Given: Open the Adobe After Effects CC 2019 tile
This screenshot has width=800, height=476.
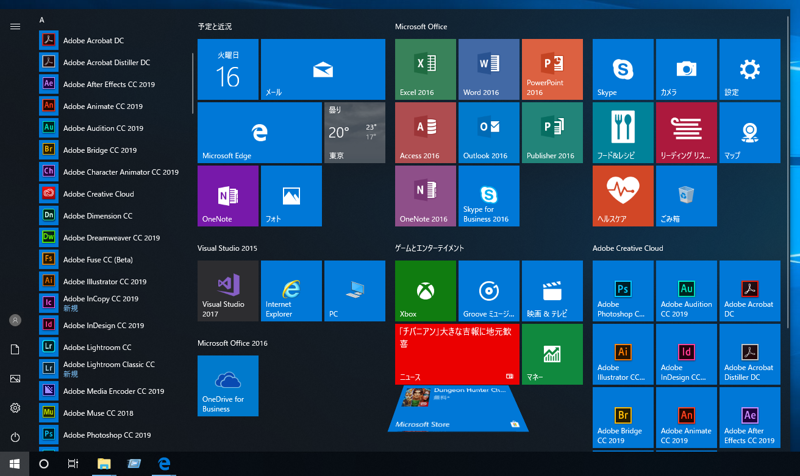Looking at the screenshot, I should pos(749,417).
